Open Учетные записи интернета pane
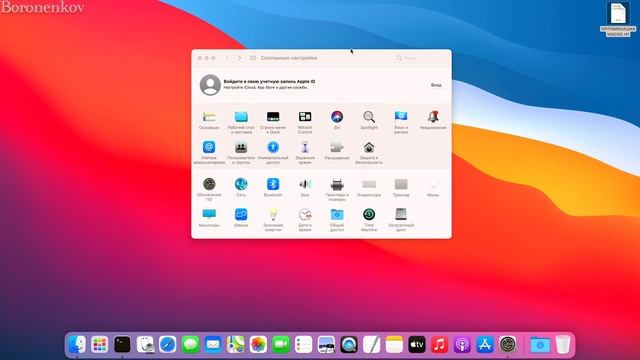640x360 pixels. (209, 147)
